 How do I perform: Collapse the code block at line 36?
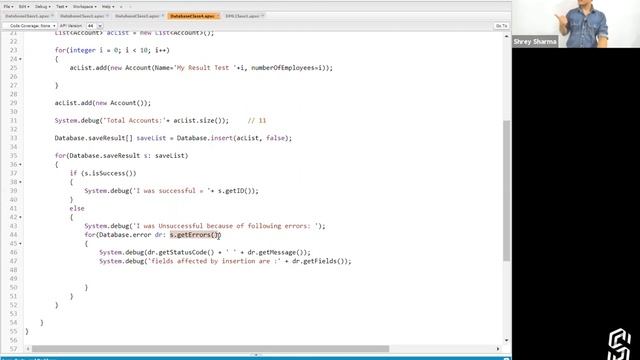tap(20, 164)
